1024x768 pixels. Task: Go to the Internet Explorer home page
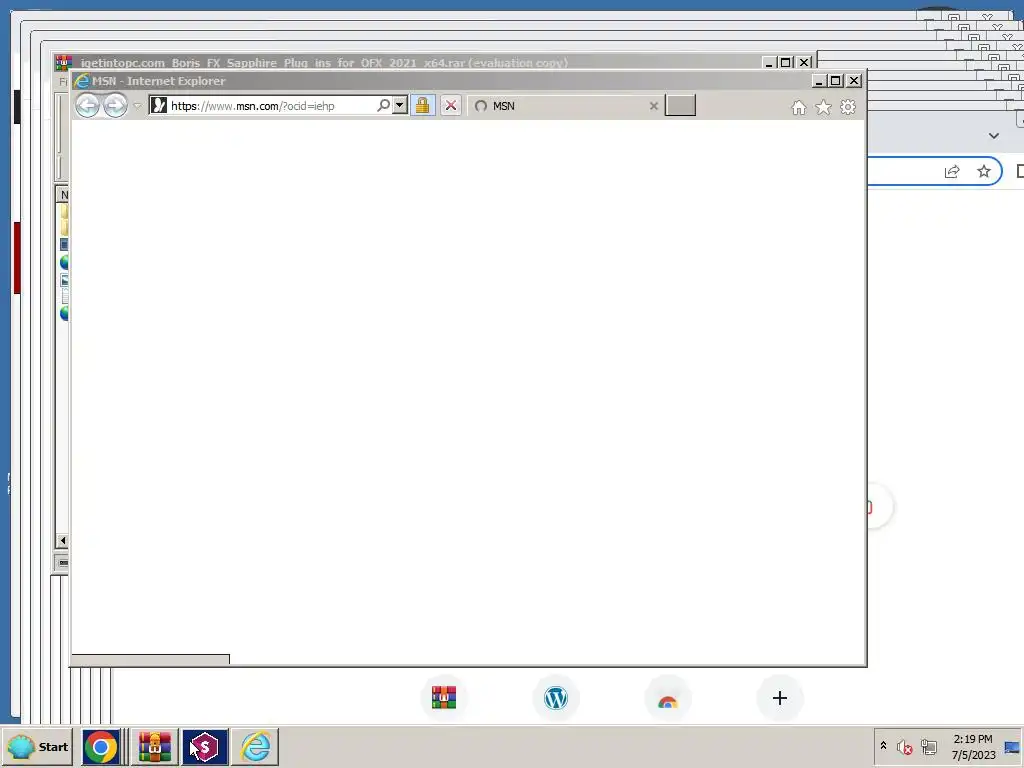(x=798, y=107)
